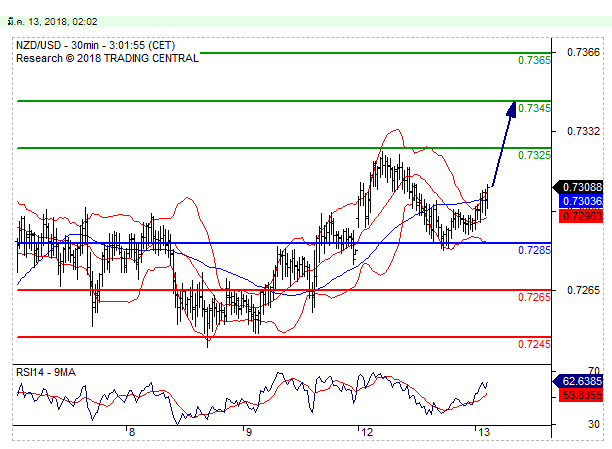Click the RSI14 - 9MA indicator label

click(46, 372)
